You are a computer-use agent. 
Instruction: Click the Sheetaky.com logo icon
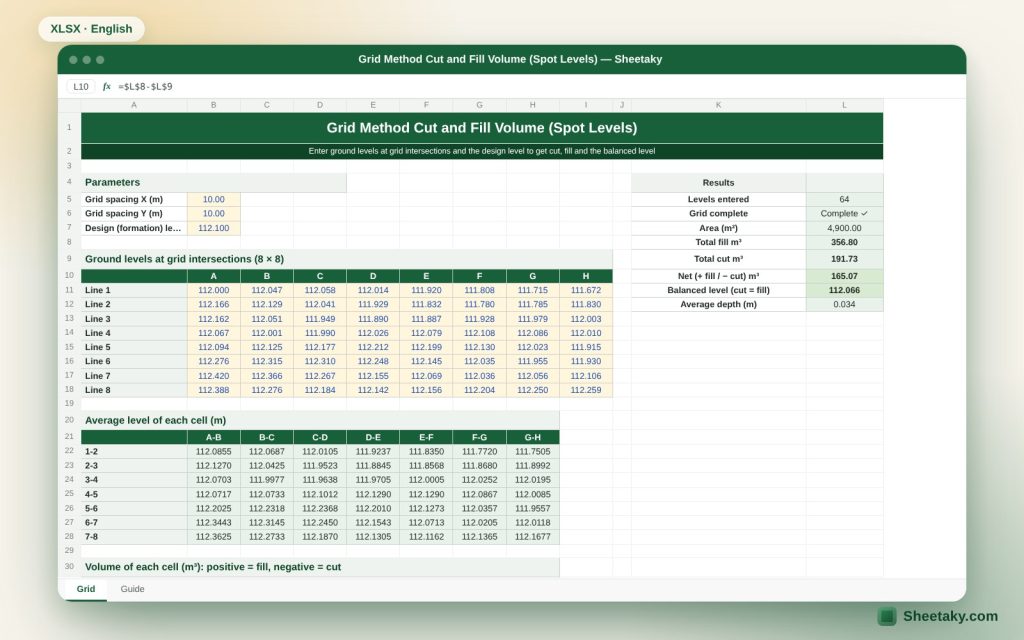pos(886,616)
